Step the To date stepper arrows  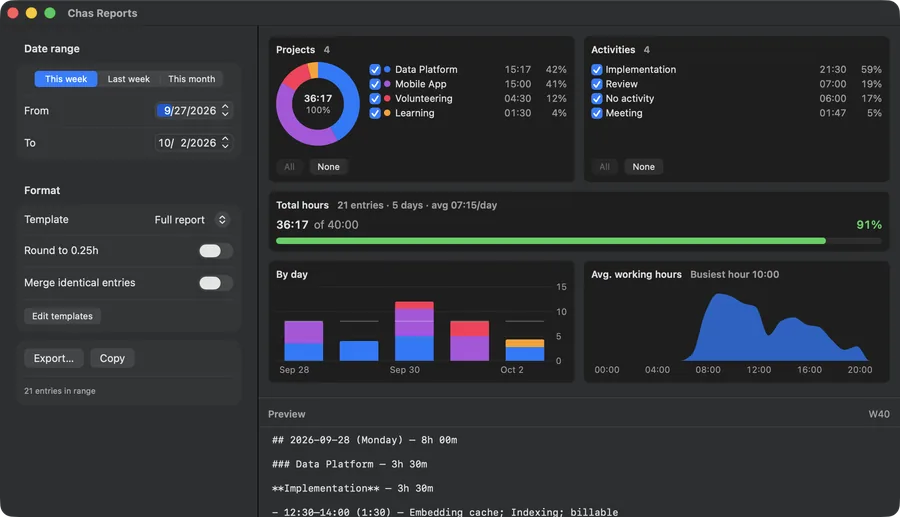pyautogui.click(x=226, y=142)
